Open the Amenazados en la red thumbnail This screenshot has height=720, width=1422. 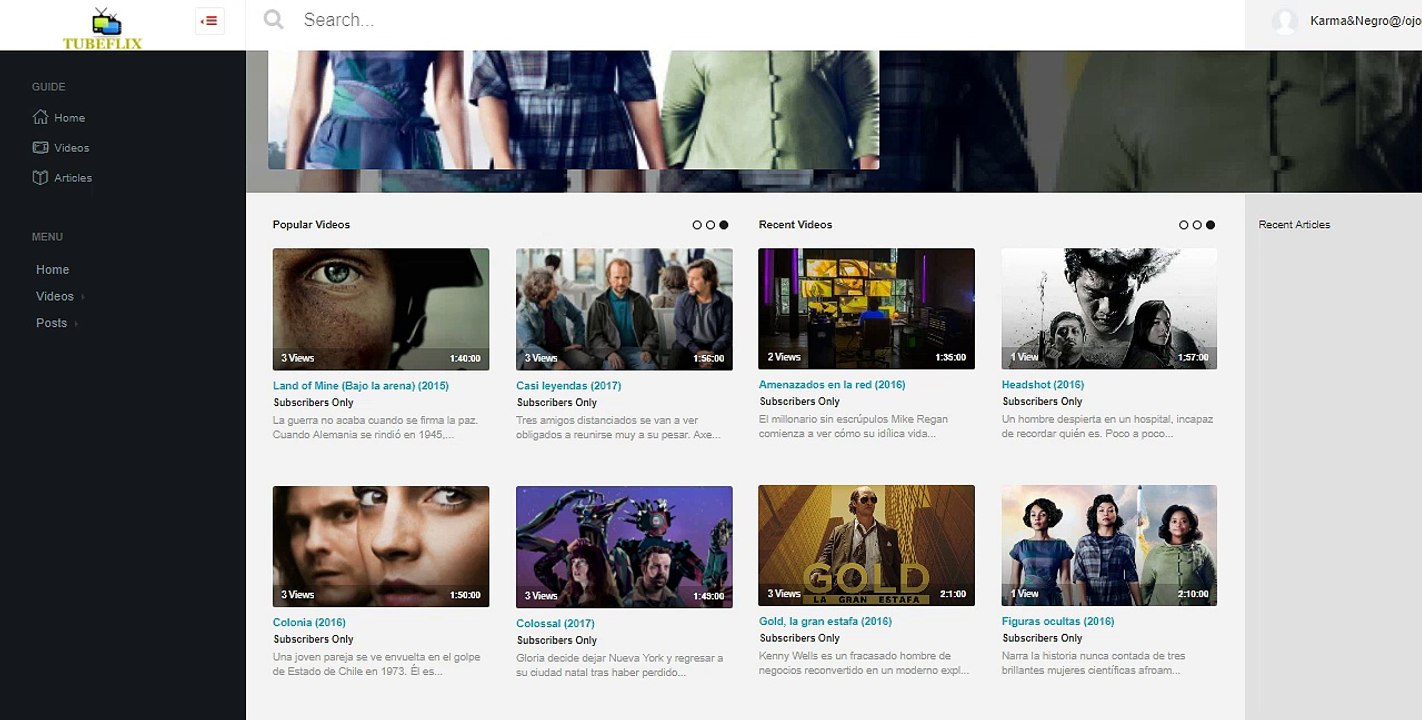pos(866,308)
